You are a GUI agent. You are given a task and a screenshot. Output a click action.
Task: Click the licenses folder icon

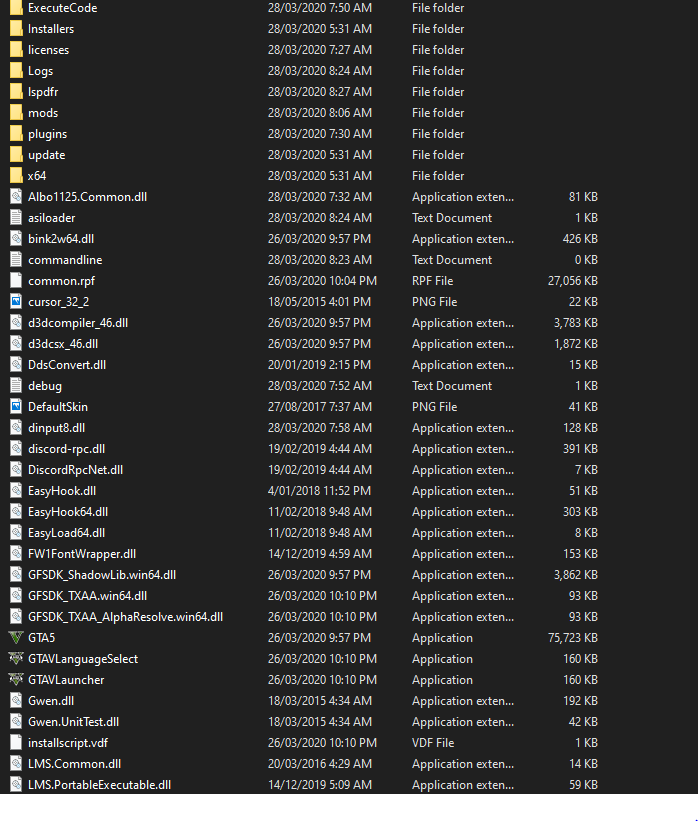(16, 50)
